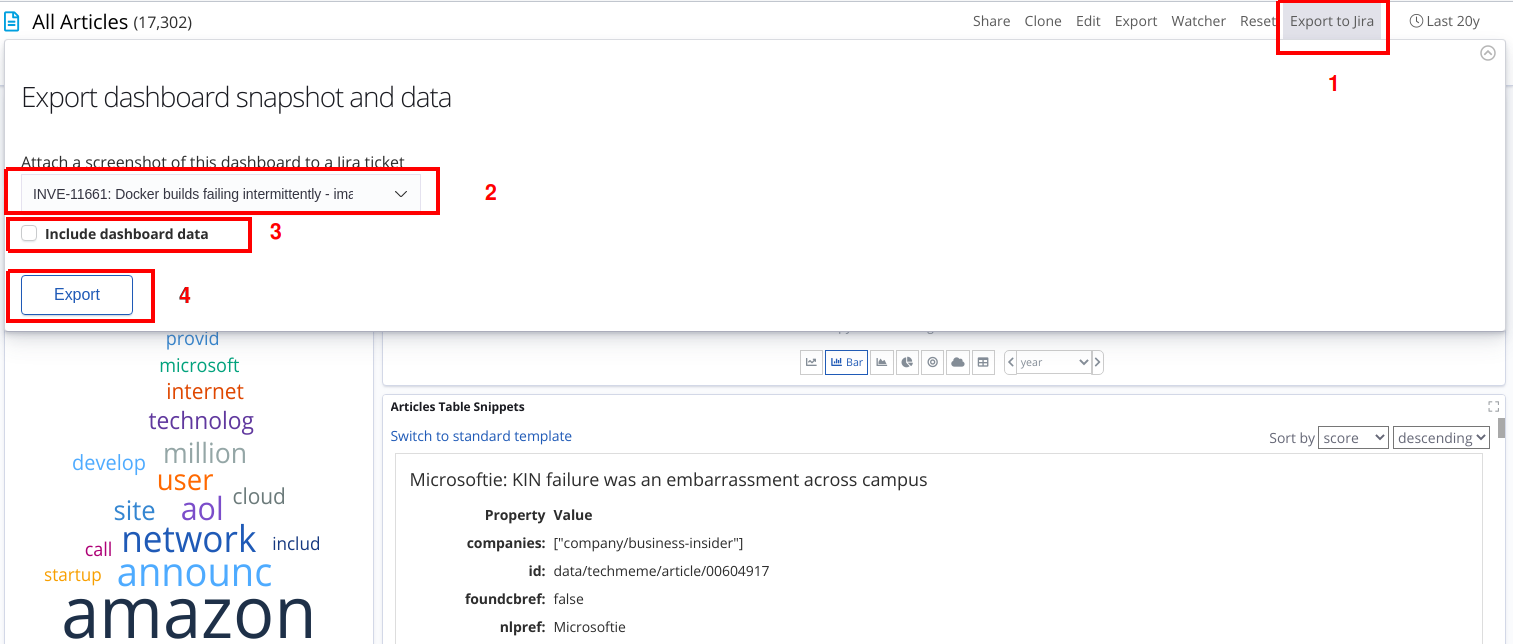The height and width of the screenshot is (644, 1513).
Task: Select the pie chart visualization icon
Action: (906, 362)
